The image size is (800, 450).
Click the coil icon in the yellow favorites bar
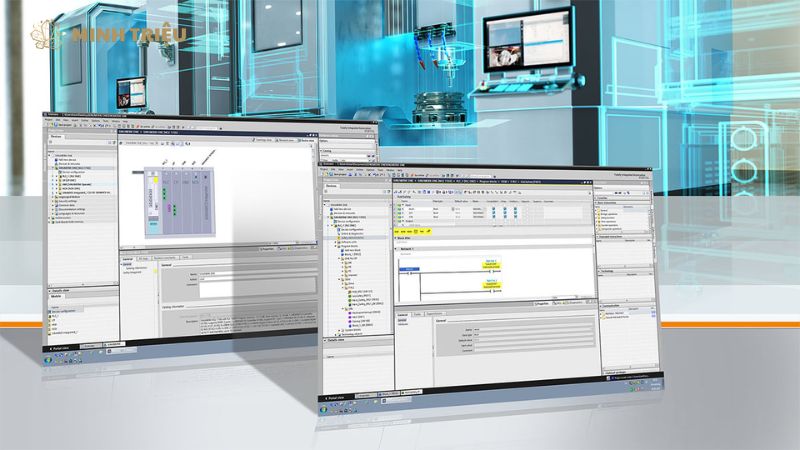coord(415,231)
